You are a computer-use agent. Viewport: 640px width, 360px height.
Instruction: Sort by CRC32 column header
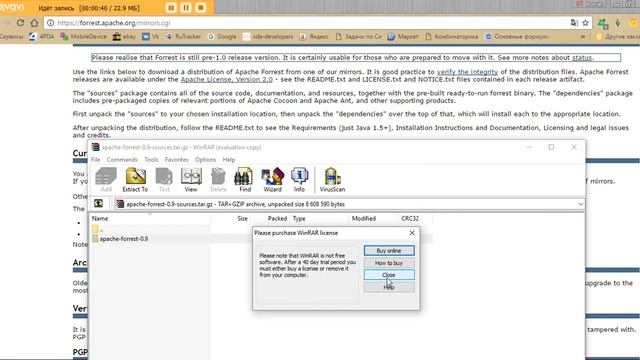coord(410,218)
